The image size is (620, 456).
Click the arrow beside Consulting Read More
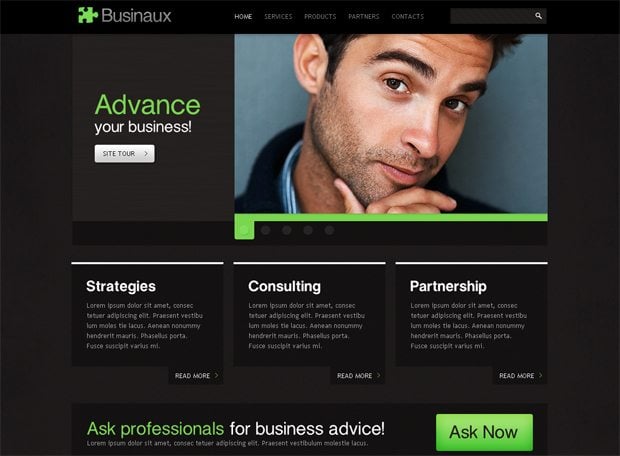click(378, 375)
